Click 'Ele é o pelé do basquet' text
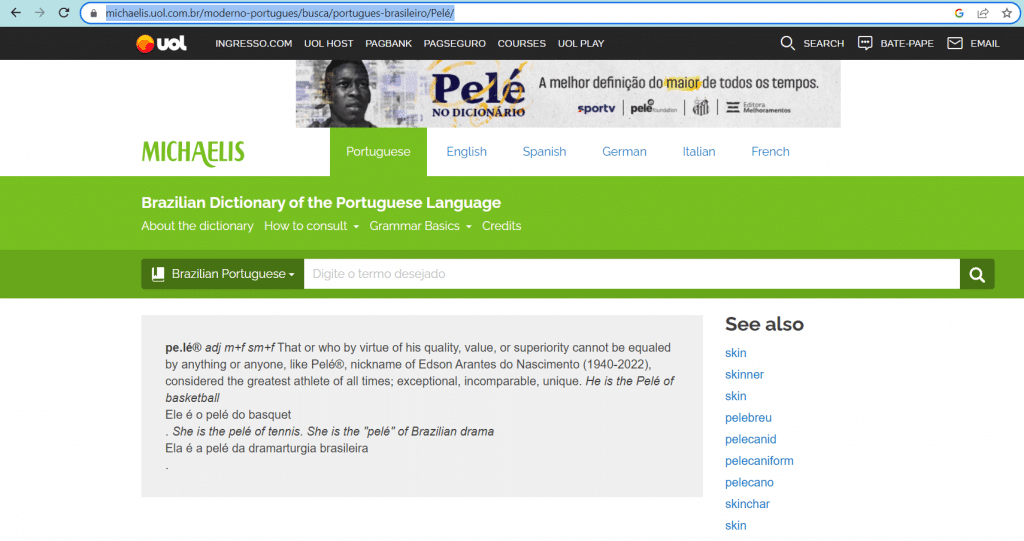The height and width of the screenshot is (541, 1024). pos(228,415)
